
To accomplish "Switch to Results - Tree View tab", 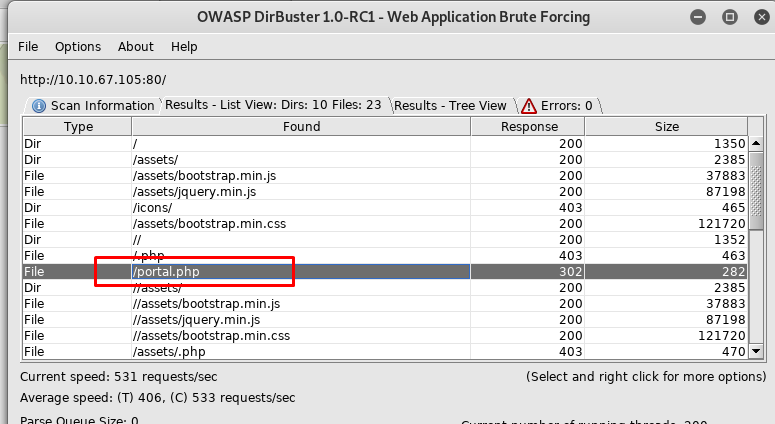I will click(x=450, y=106).
